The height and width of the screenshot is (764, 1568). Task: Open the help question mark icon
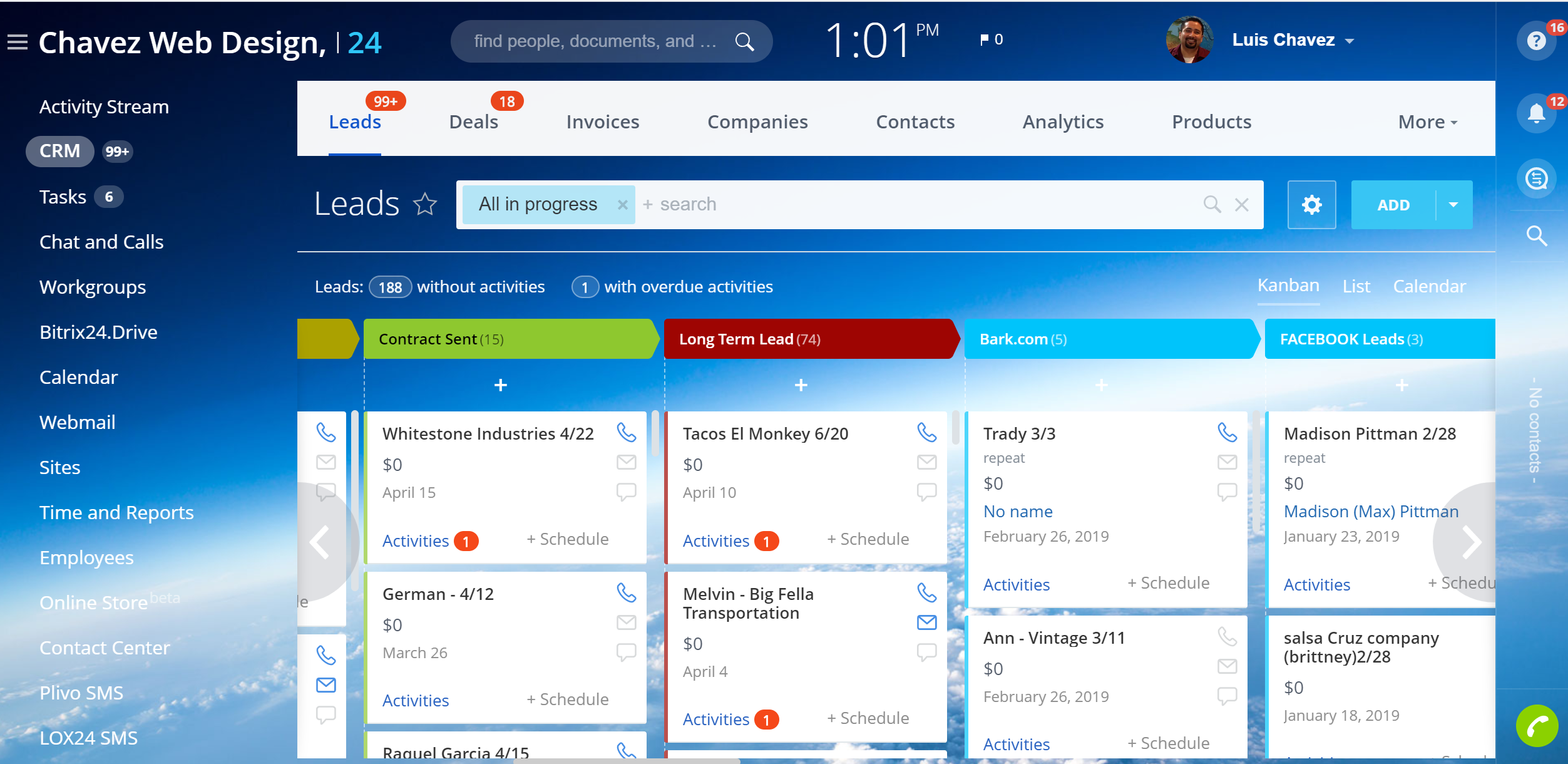[x=1536, y=41]
